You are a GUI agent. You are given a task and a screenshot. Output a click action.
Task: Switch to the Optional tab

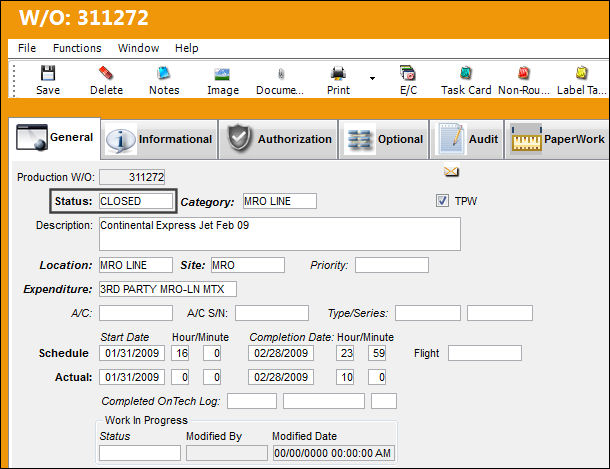pyautogui.click(x=384, y=139)
